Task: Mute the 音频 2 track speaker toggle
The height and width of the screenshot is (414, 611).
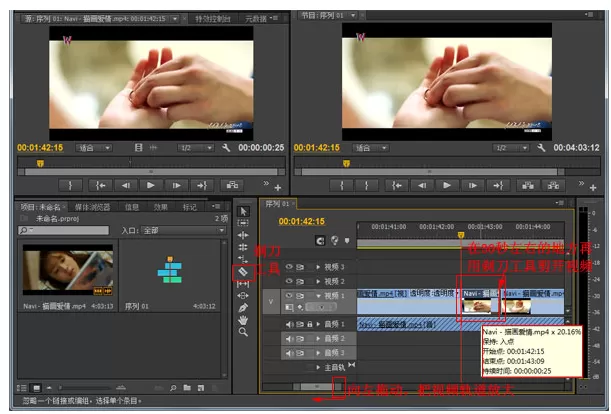Action: (x=289, y=338)
